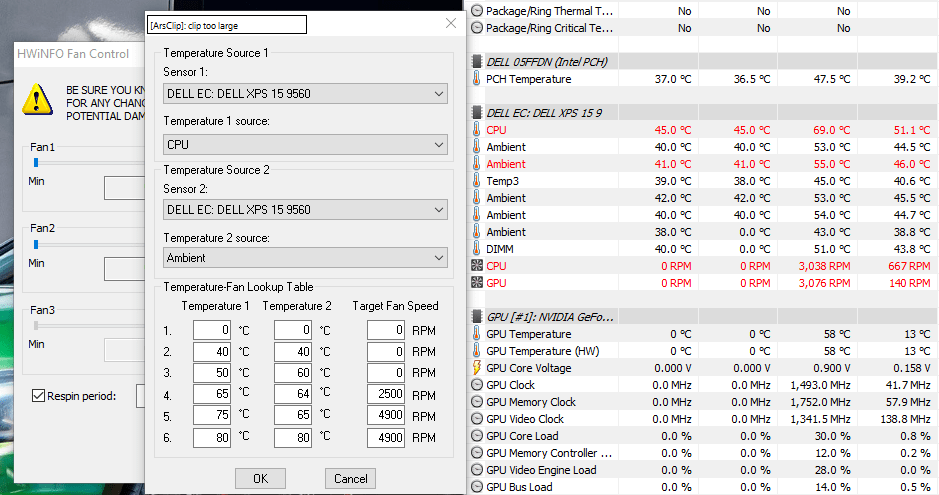The image size is (939, 495).
Task: Click the GPU Video Clock circle icon
Action: coord(477,419)
